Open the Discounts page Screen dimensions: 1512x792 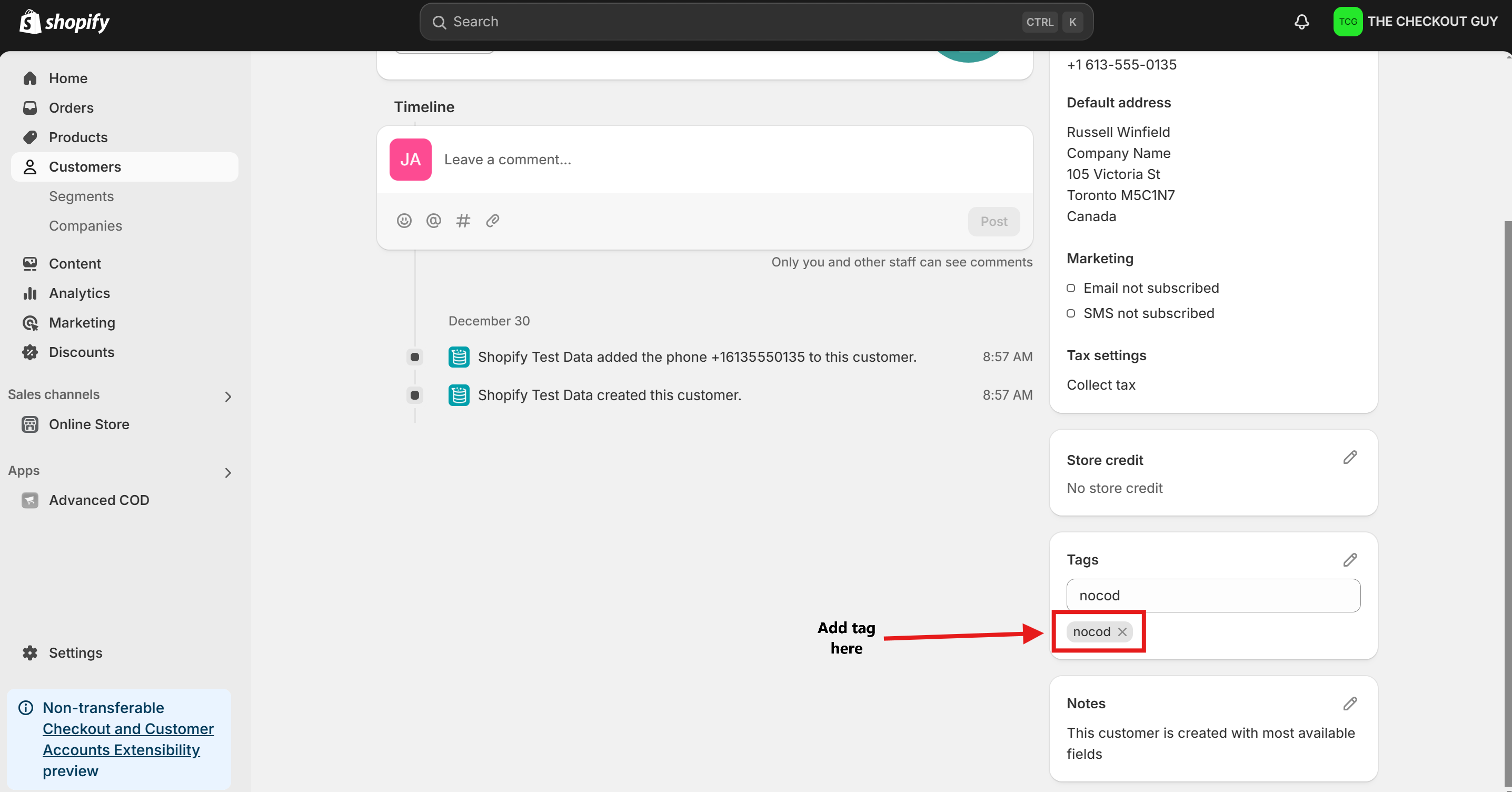81,352
